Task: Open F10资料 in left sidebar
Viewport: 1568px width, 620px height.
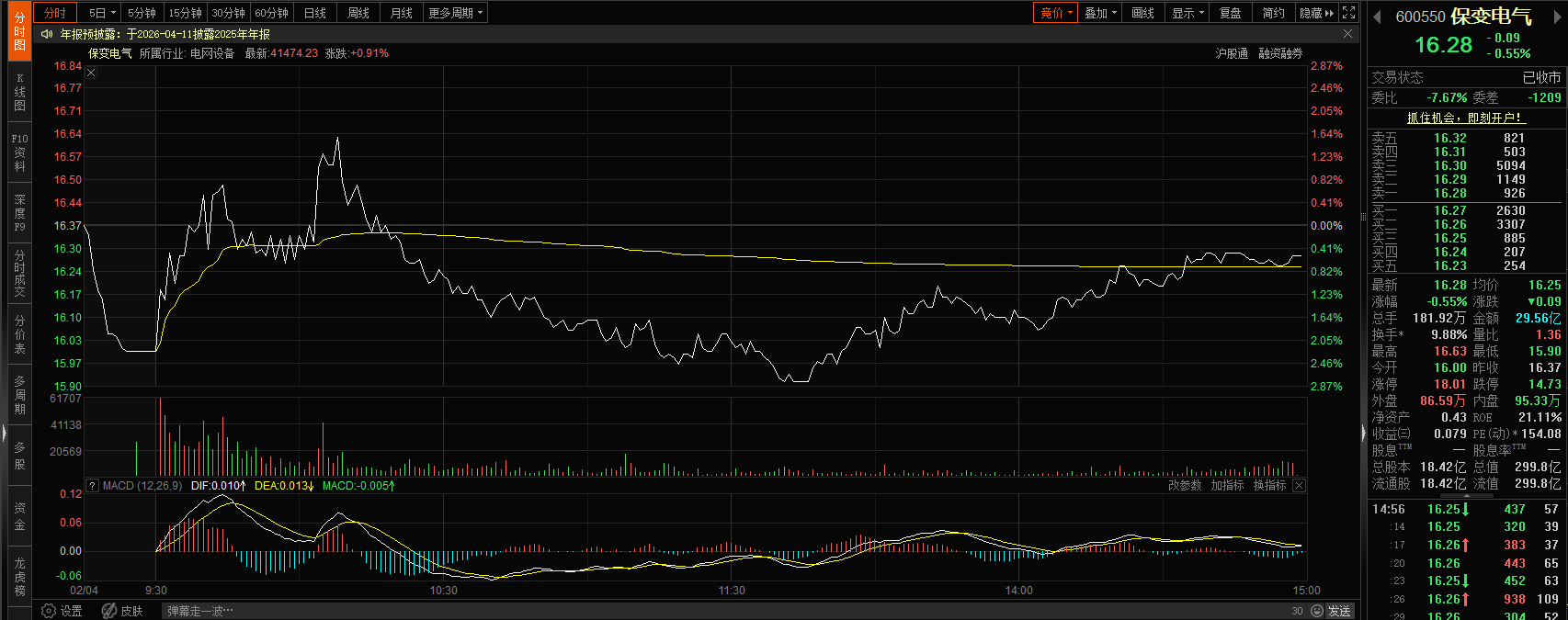Action: tap(19, 152)
